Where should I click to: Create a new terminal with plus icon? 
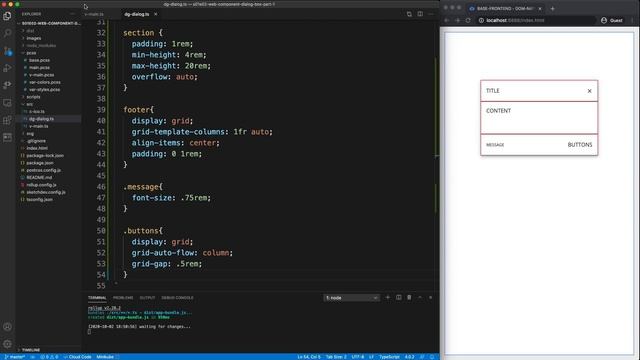pos(388,298)
